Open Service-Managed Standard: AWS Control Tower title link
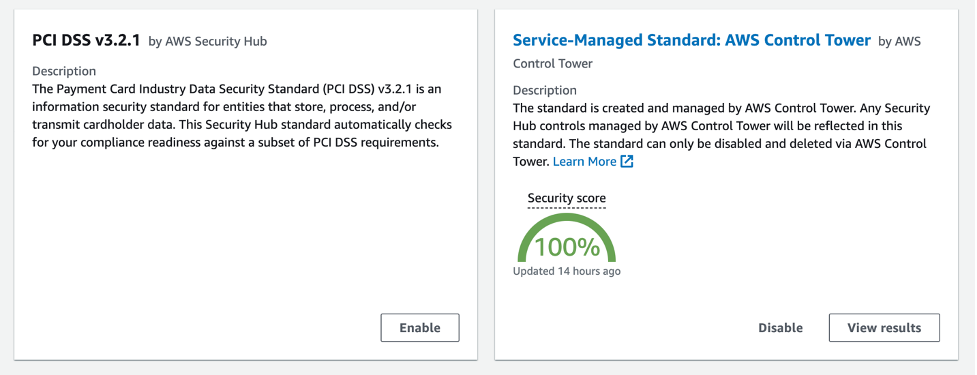 [x=692, y=40]
